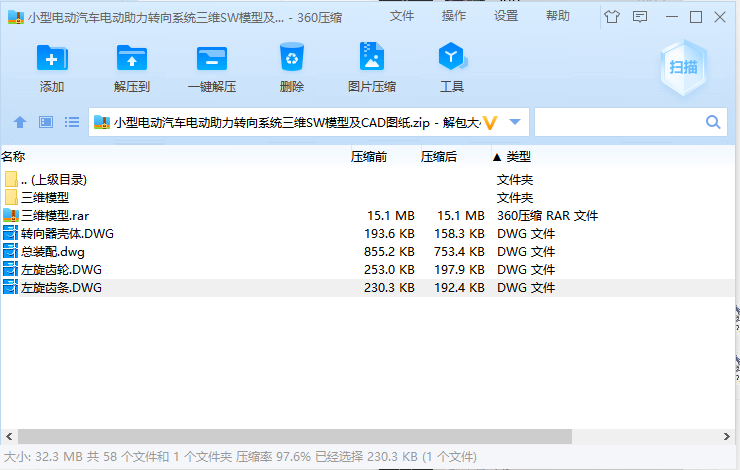This screenshot has width=740, height=470.
Task: Start the 扫描 (Scan) hexagon button
Action: click(683, 67)
